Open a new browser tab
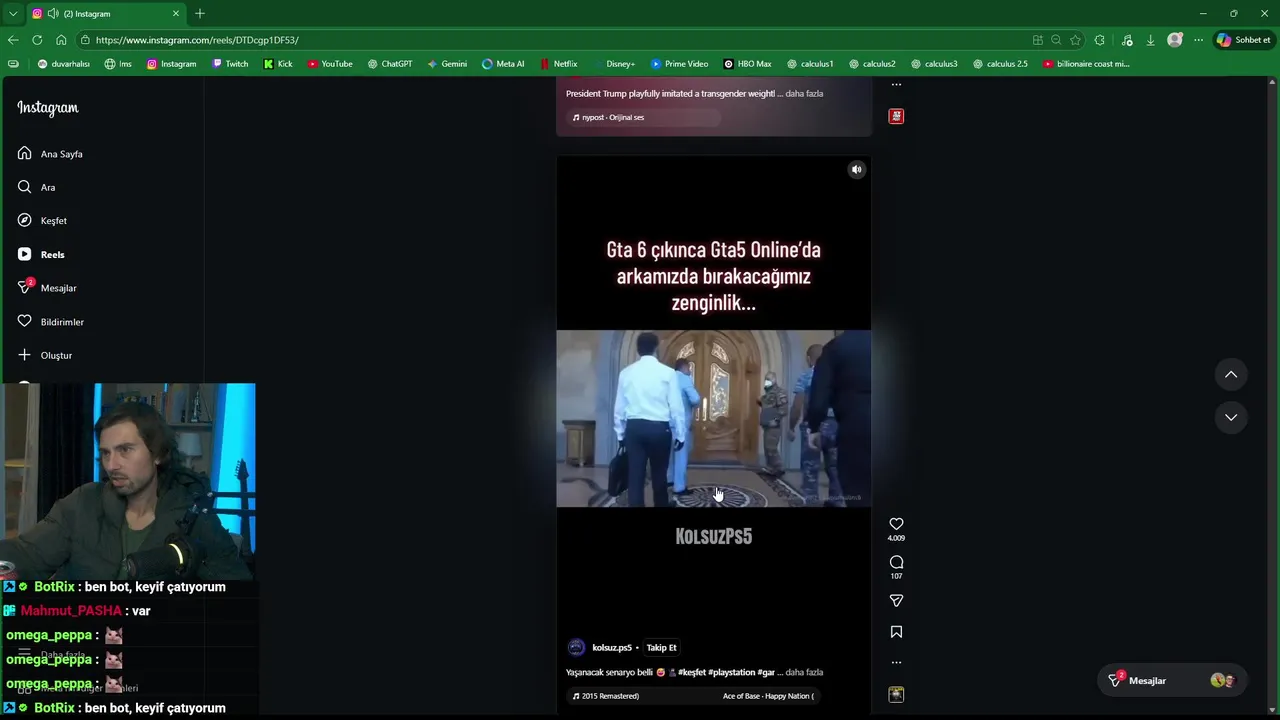The image size is (1280, 720). click(200, 13)
